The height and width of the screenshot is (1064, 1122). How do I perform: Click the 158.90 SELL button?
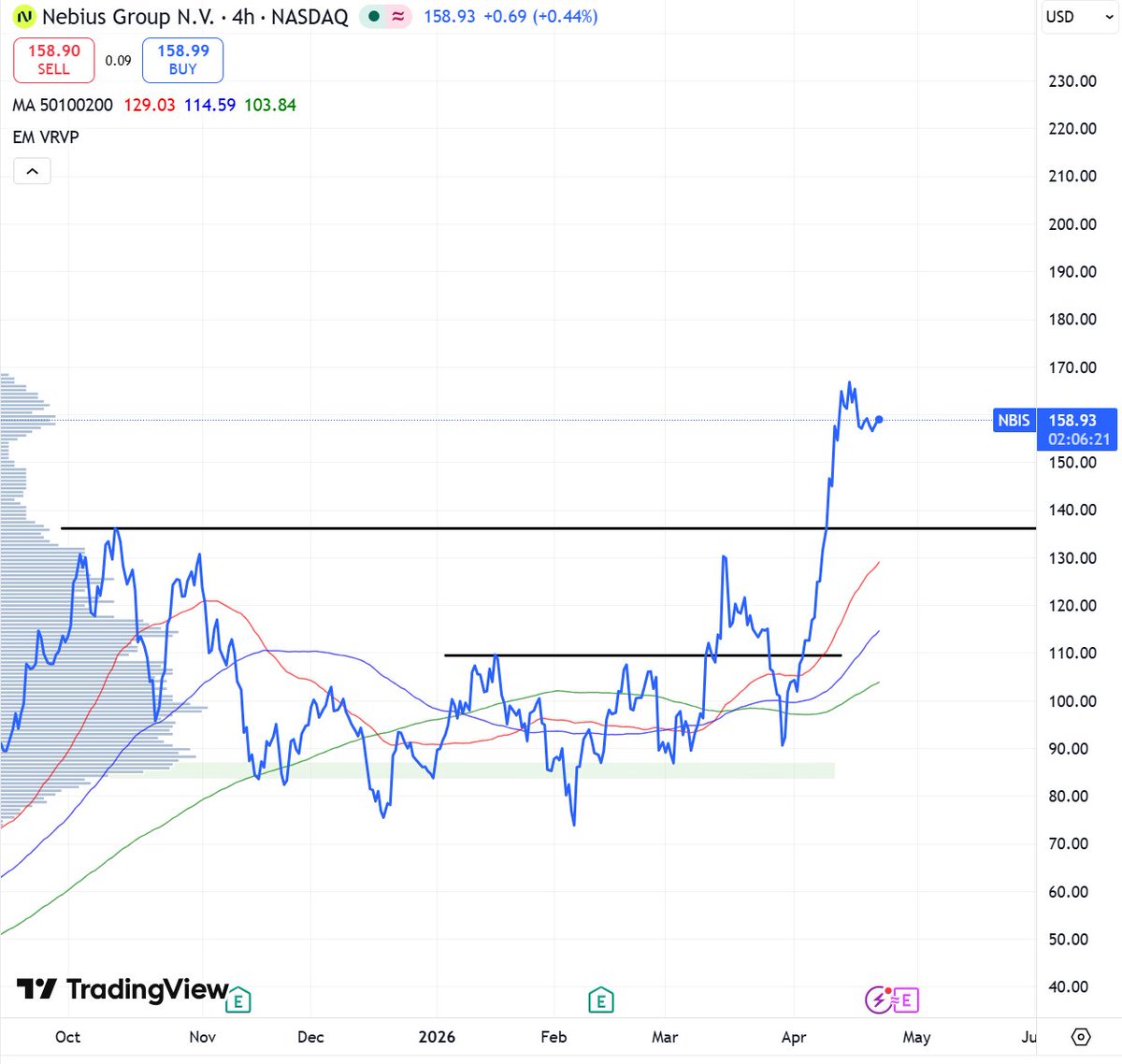53,60
